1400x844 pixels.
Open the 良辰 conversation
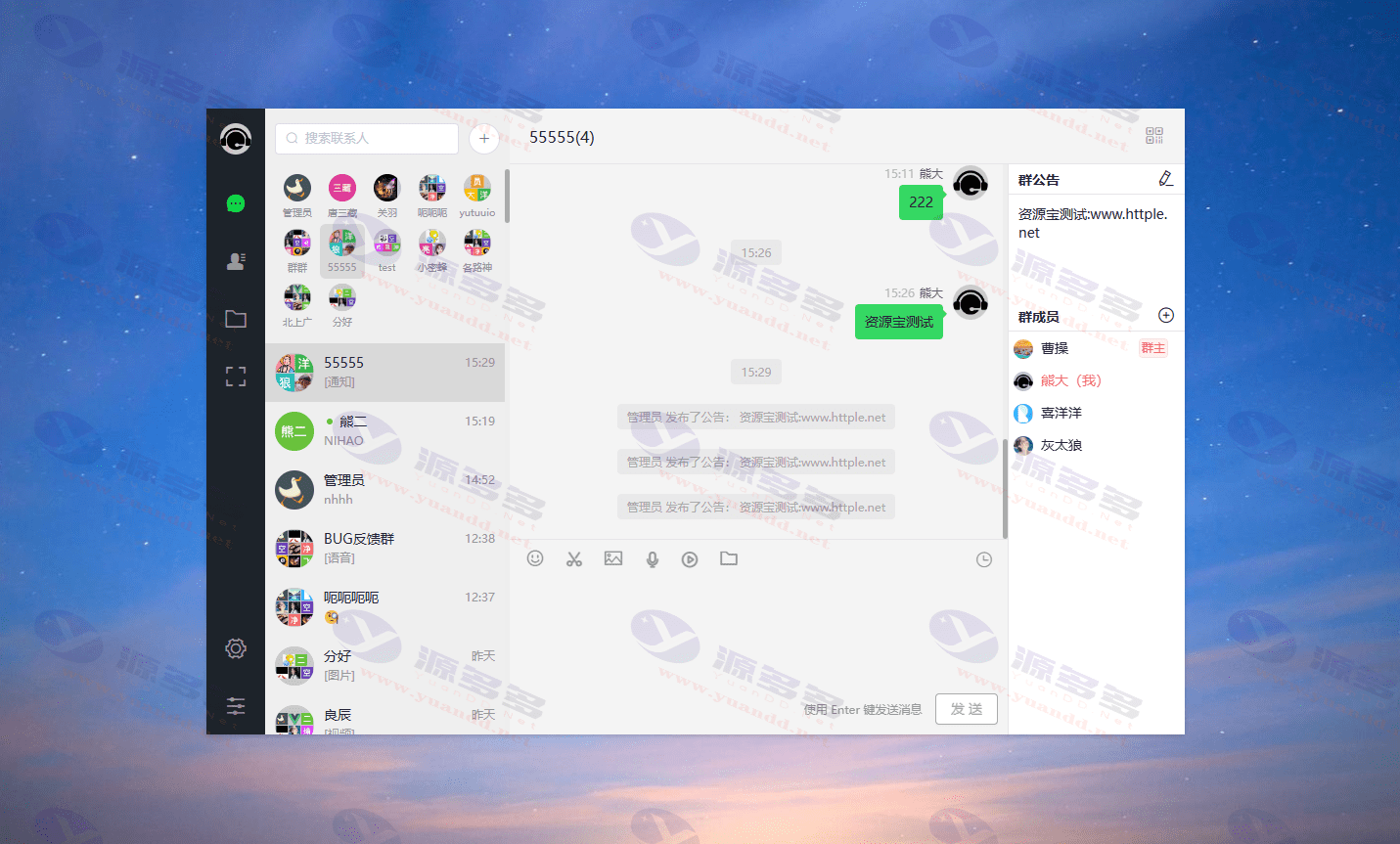pyautogui.click(x=384, y=715)
